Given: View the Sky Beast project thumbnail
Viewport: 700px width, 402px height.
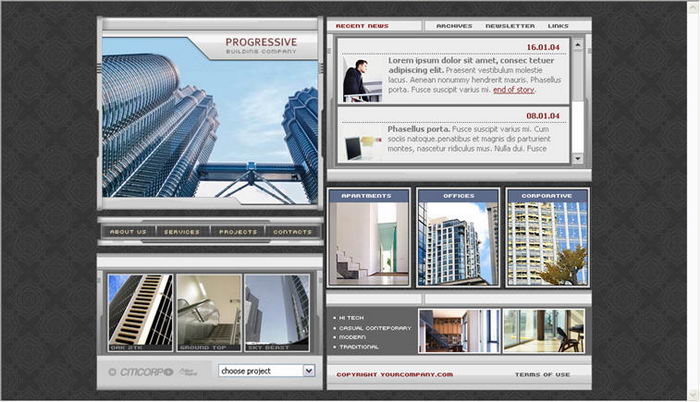Looking at the screenshot, I should (277, 311).
